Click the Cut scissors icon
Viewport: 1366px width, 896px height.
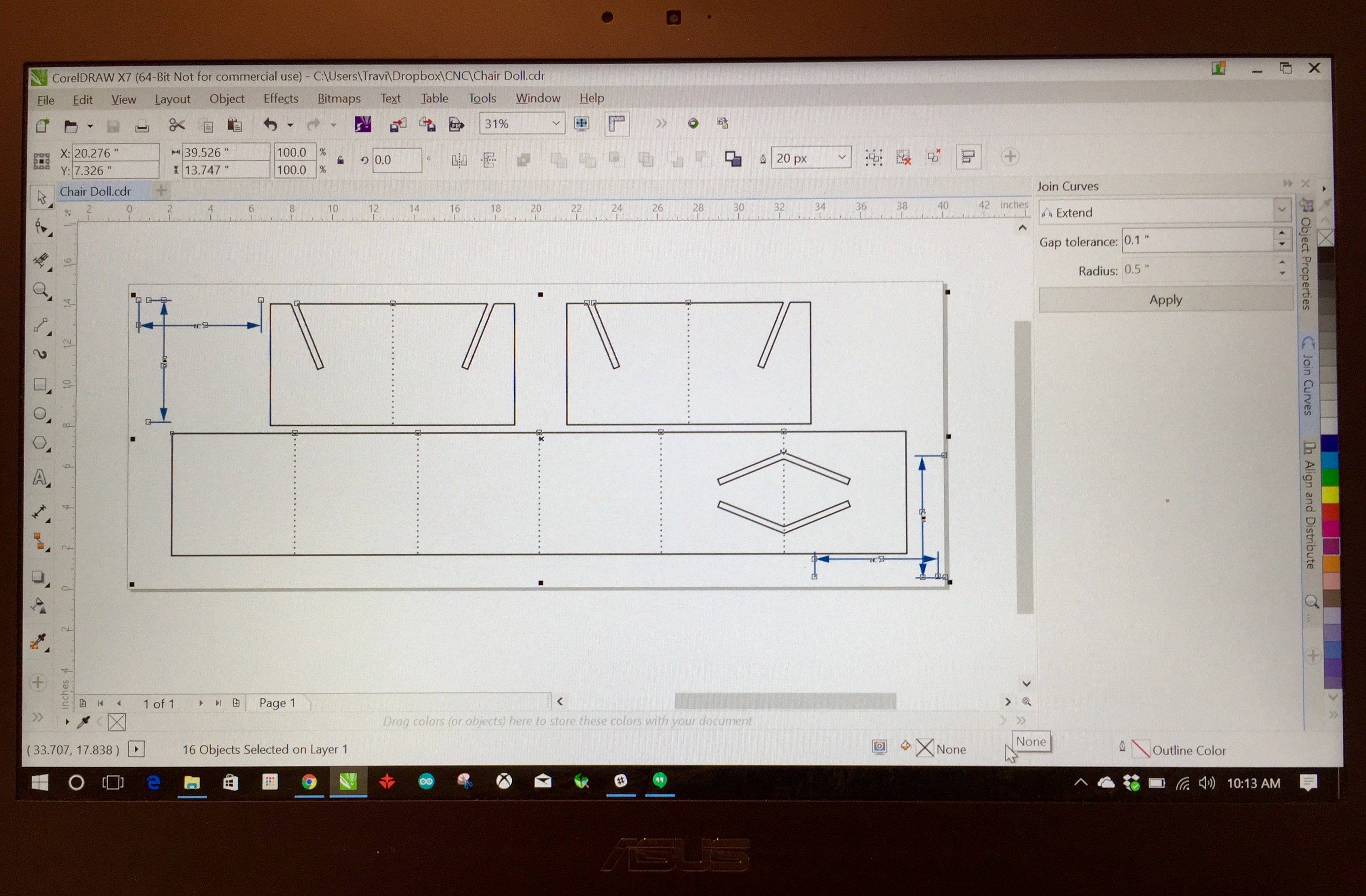coord(177,124)
